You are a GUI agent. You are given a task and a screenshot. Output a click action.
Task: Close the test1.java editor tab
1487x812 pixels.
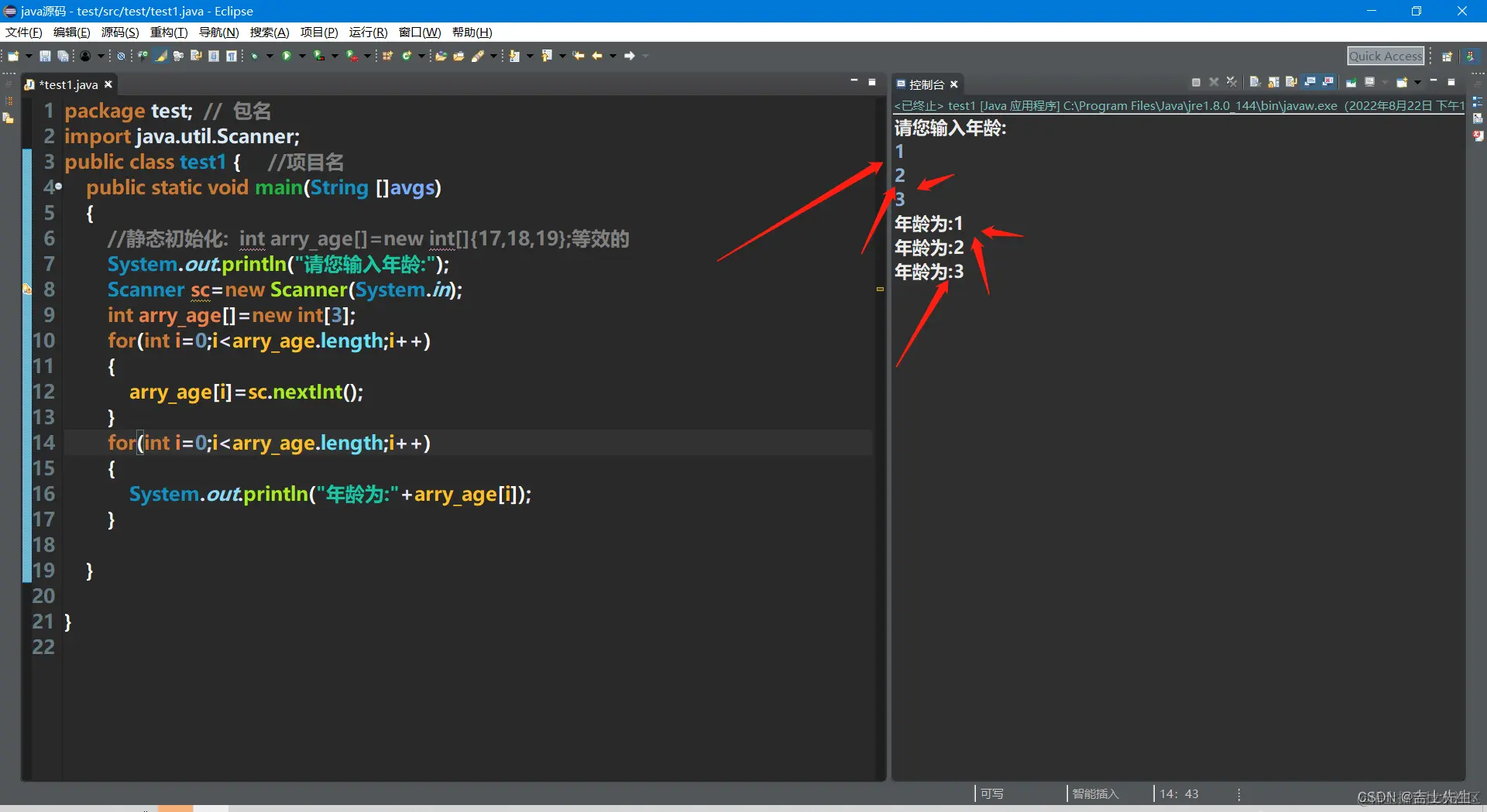[x=108, y=84]
